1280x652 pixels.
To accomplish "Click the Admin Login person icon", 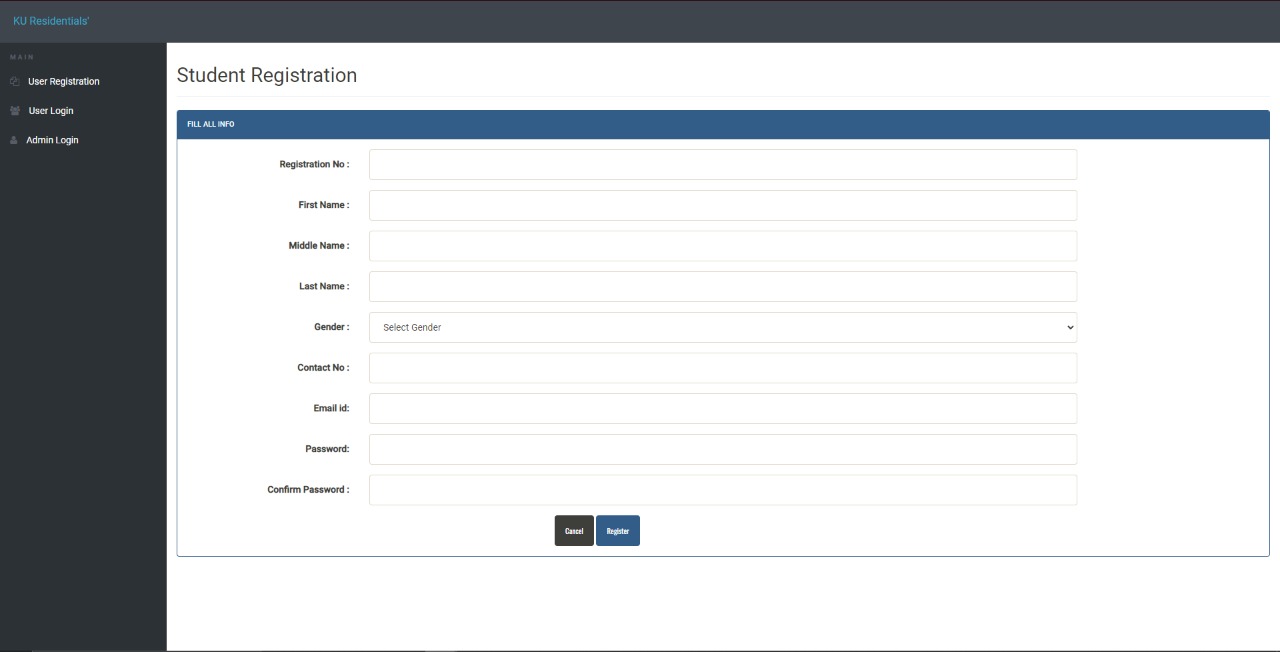I will [14, 140].
